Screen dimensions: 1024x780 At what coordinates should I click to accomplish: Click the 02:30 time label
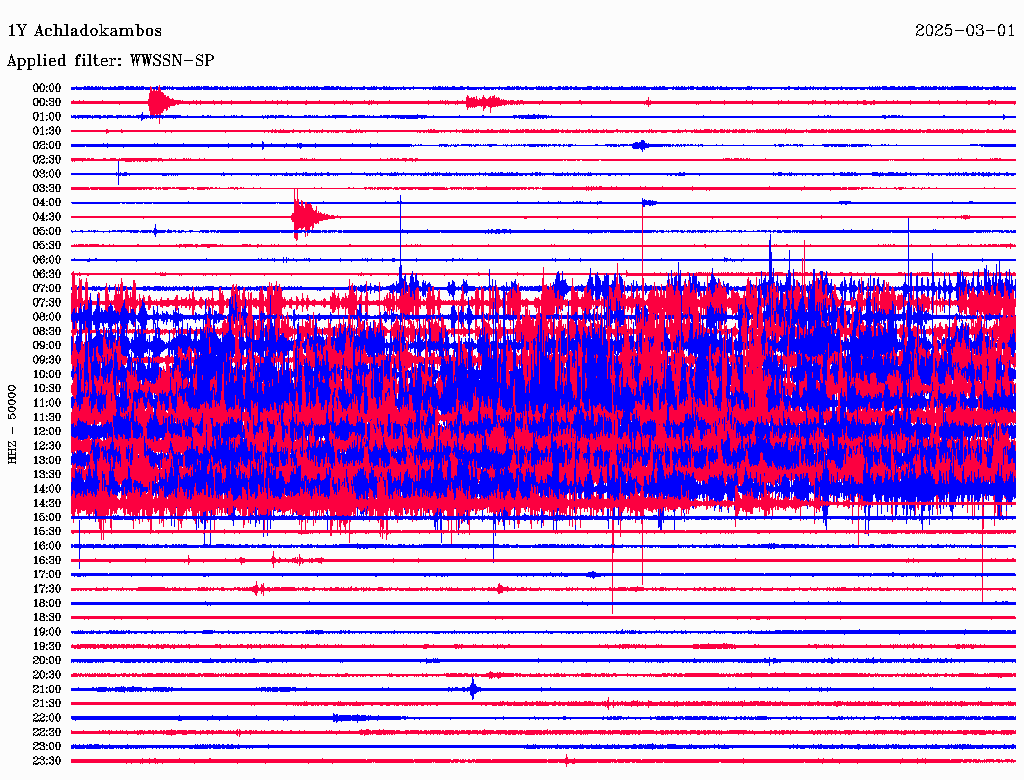click(x=47, y=160)
